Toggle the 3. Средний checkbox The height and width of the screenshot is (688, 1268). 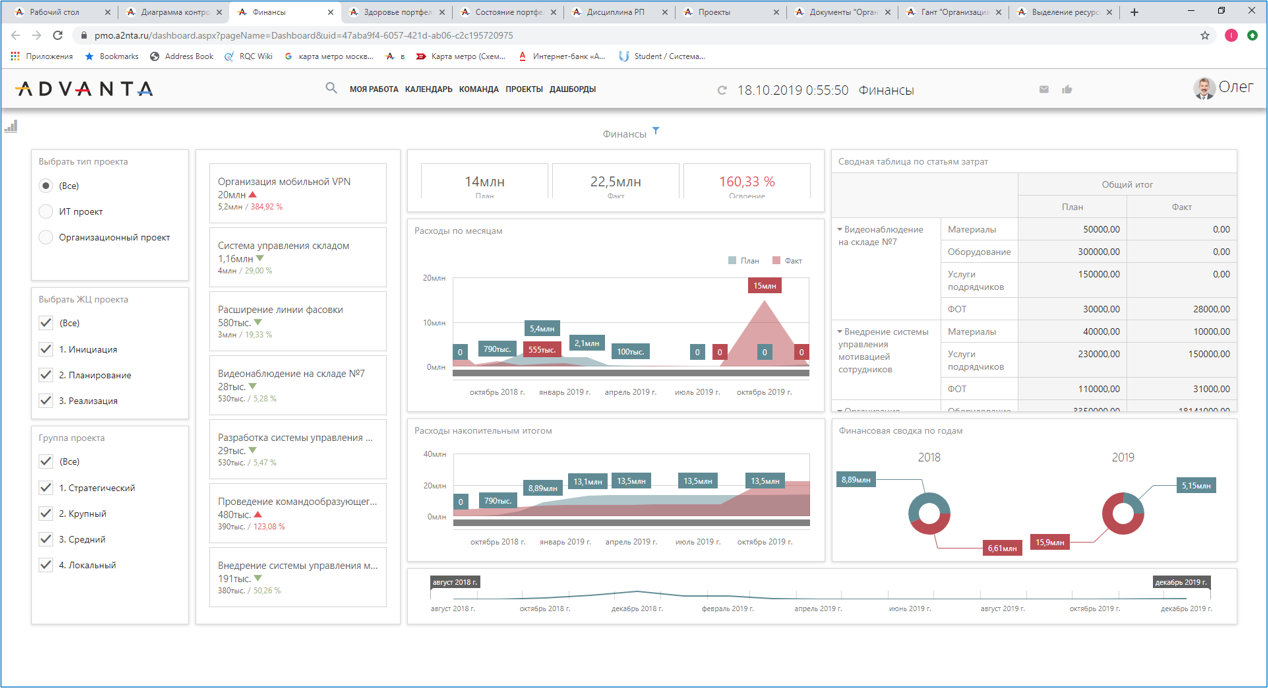pyautogui.click(x=46, y=539)
